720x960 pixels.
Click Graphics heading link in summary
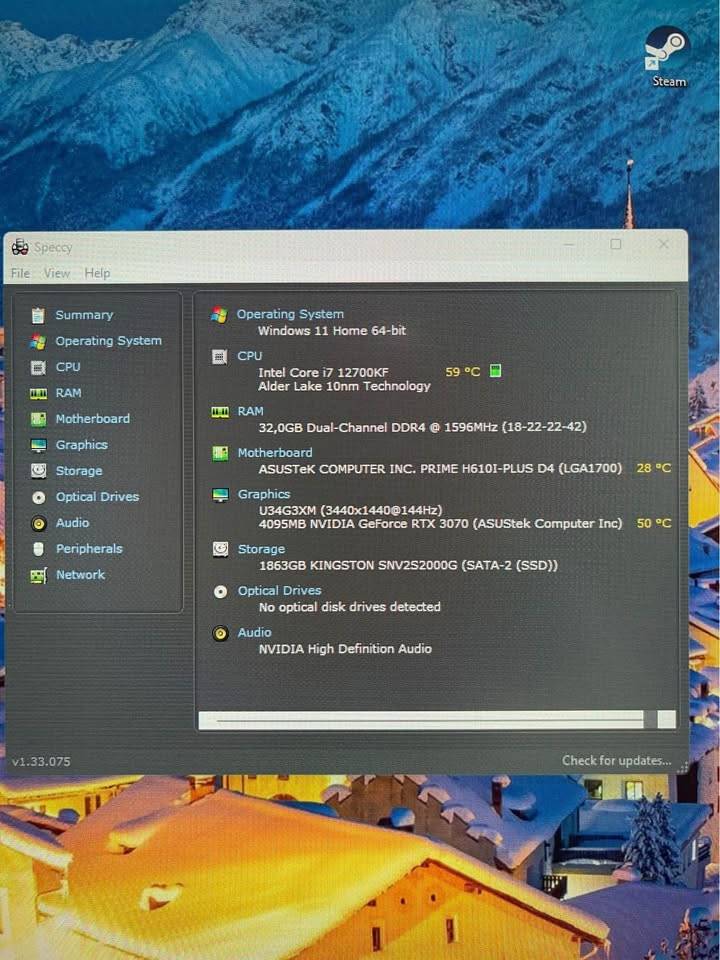point(264,494)
